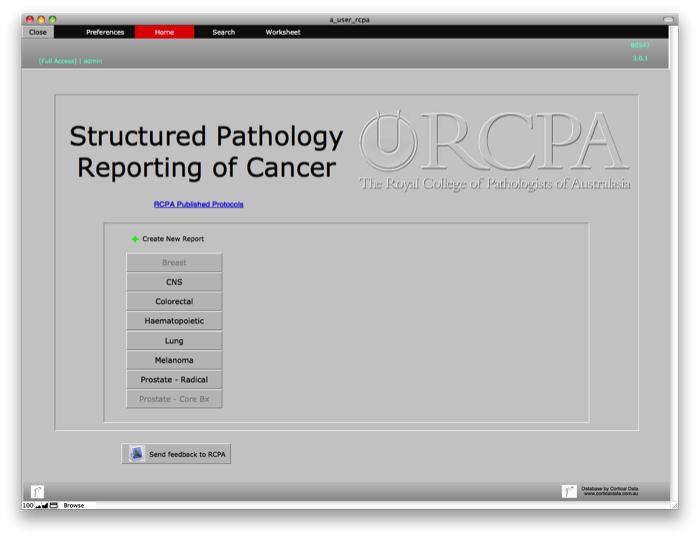Click the feedback icon on Send feedback button

[x=137, y=454]
